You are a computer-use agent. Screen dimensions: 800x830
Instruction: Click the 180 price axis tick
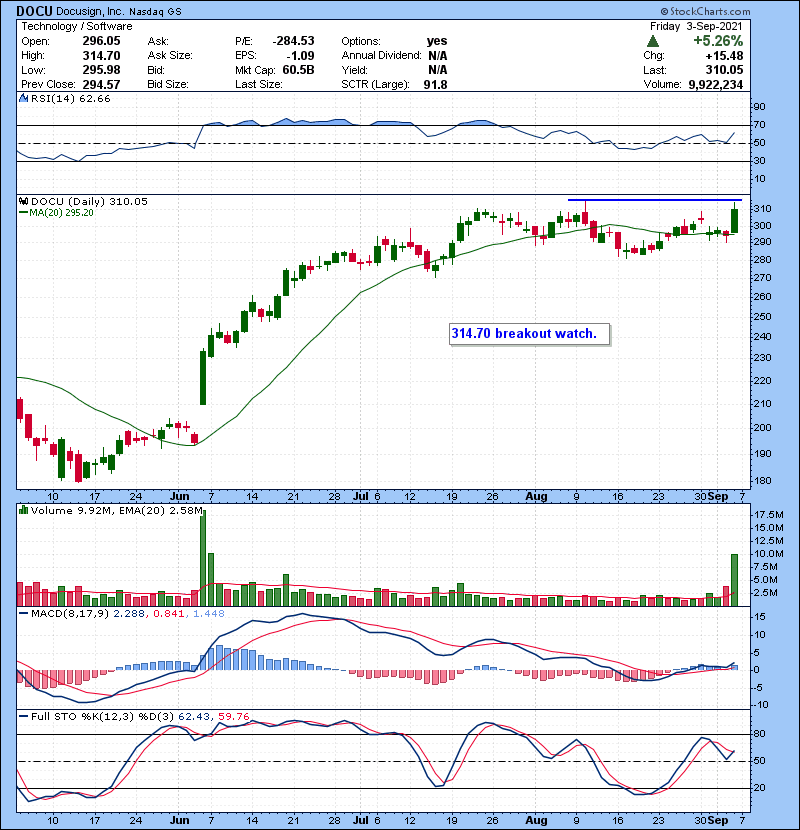click(762, 481)
